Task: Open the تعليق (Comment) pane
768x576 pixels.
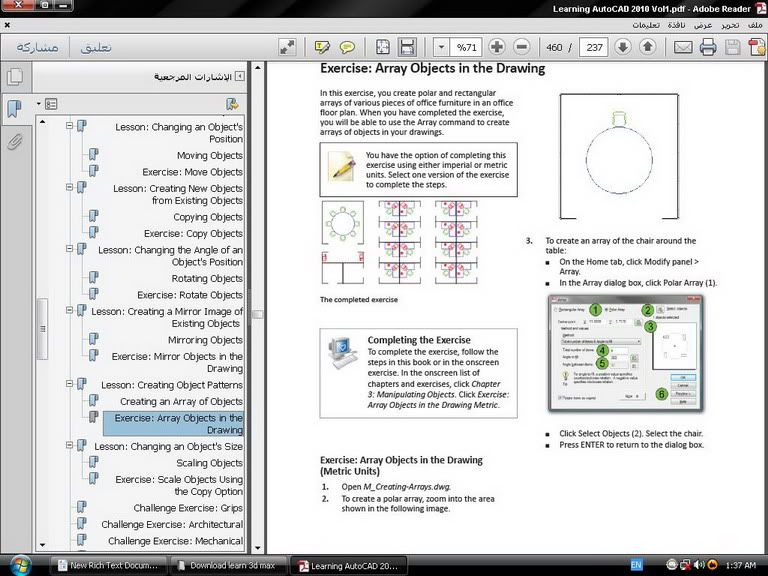Action: click(96, 47)
